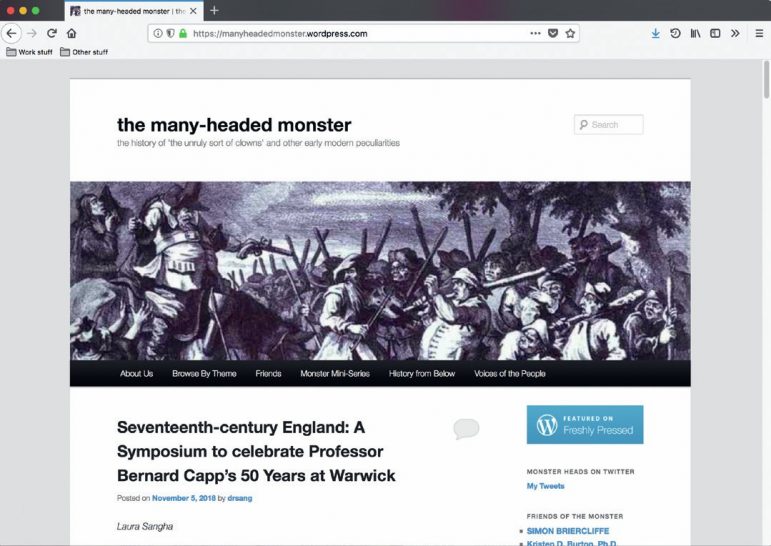Open the Library icon
This screenshot has width=771, height=546.
[695, 33]
